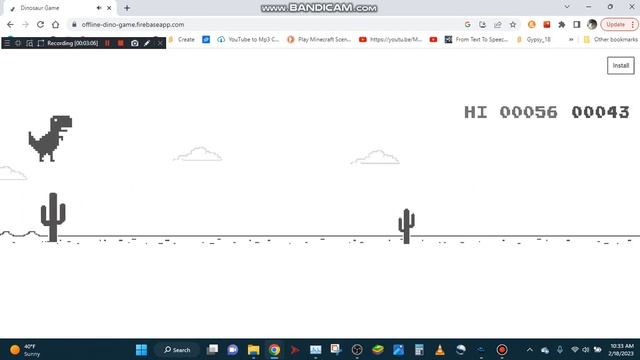Pause the Bandicam recording

point(107,43)
